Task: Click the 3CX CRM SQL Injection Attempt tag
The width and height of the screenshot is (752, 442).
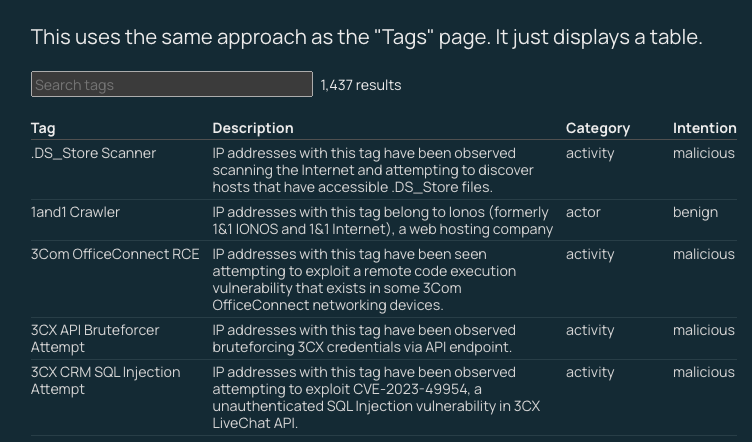Action: [105, 380]
